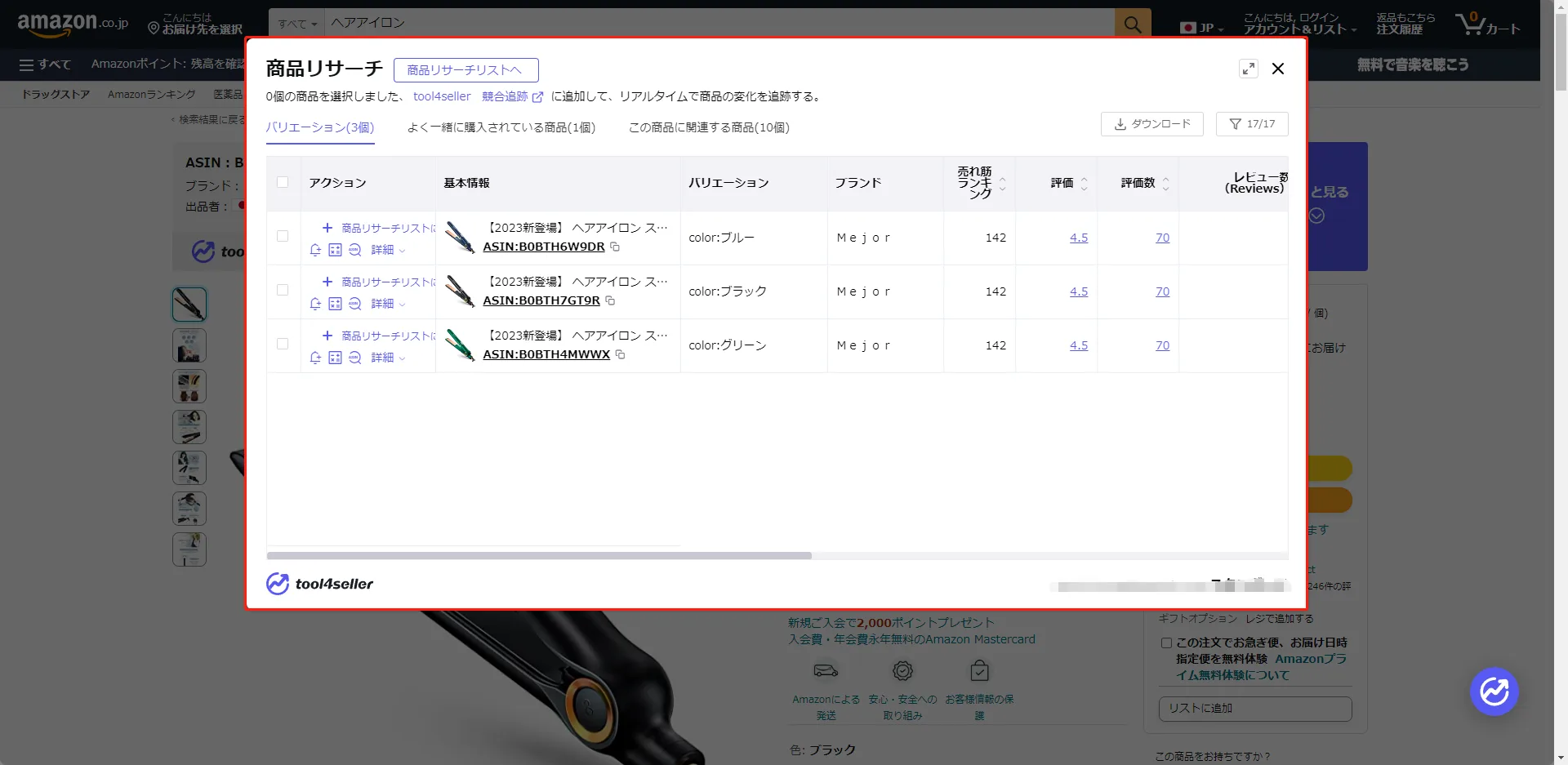Expand 詳細 dropdown for ASIN B0BTH7GT9R
This screenshot has height=765, width=1568.
(x=388, y=304)
